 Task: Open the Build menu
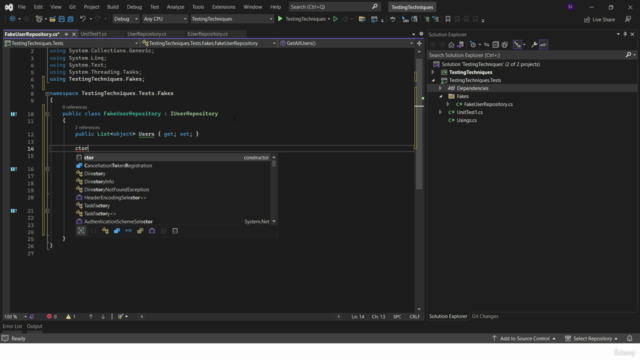point(113,7)
